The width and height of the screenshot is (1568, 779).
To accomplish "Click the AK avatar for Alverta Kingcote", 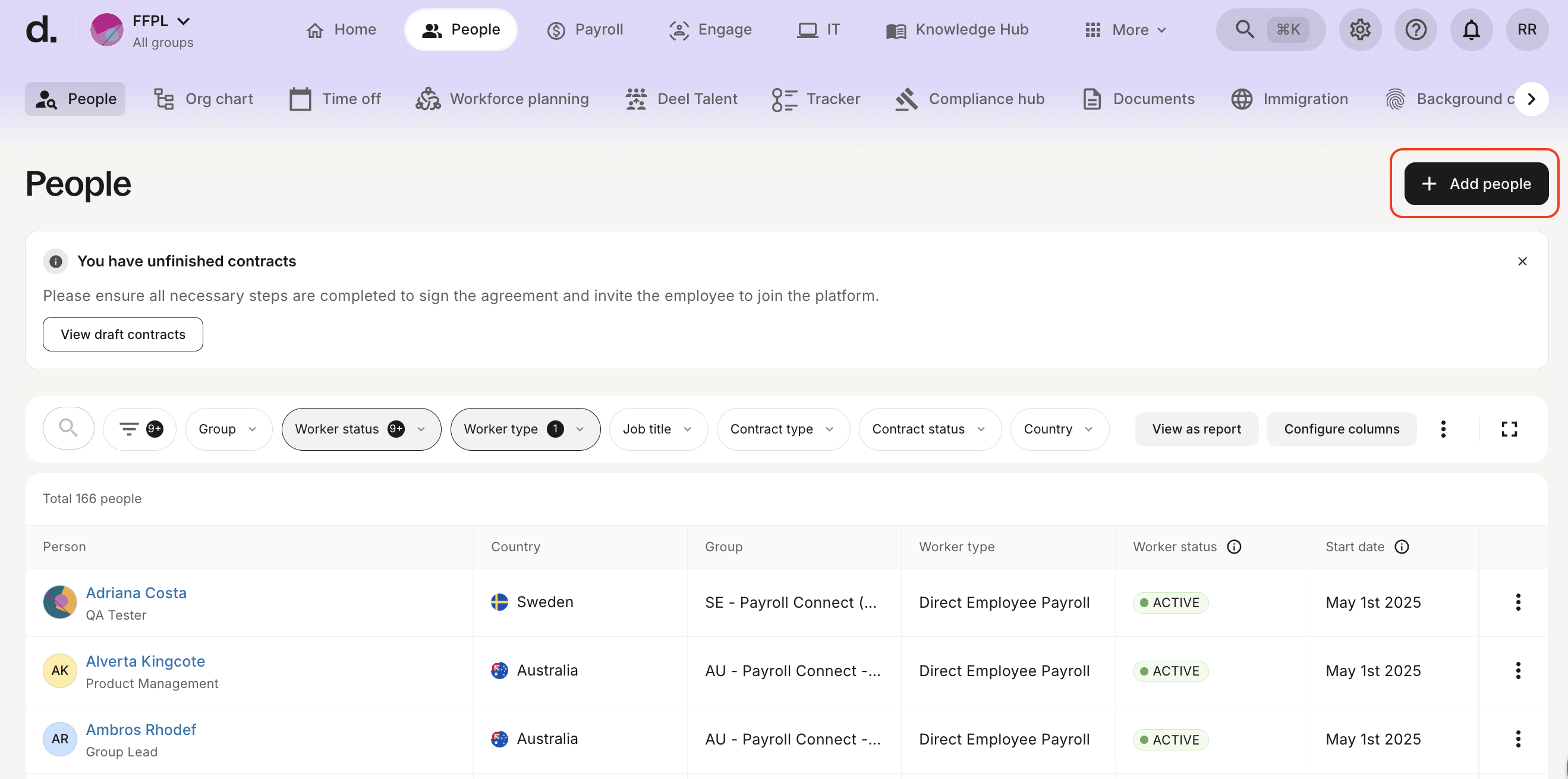I will (59, 670).
